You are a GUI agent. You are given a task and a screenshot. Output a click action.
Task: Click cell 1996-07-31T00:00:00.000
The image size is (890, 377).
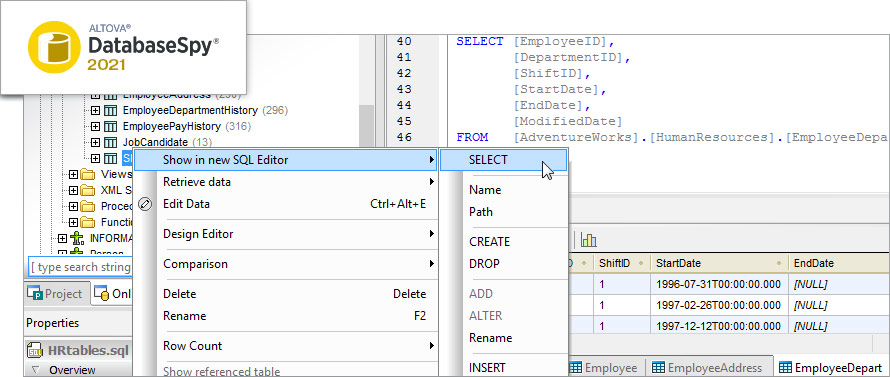[719, 283]
